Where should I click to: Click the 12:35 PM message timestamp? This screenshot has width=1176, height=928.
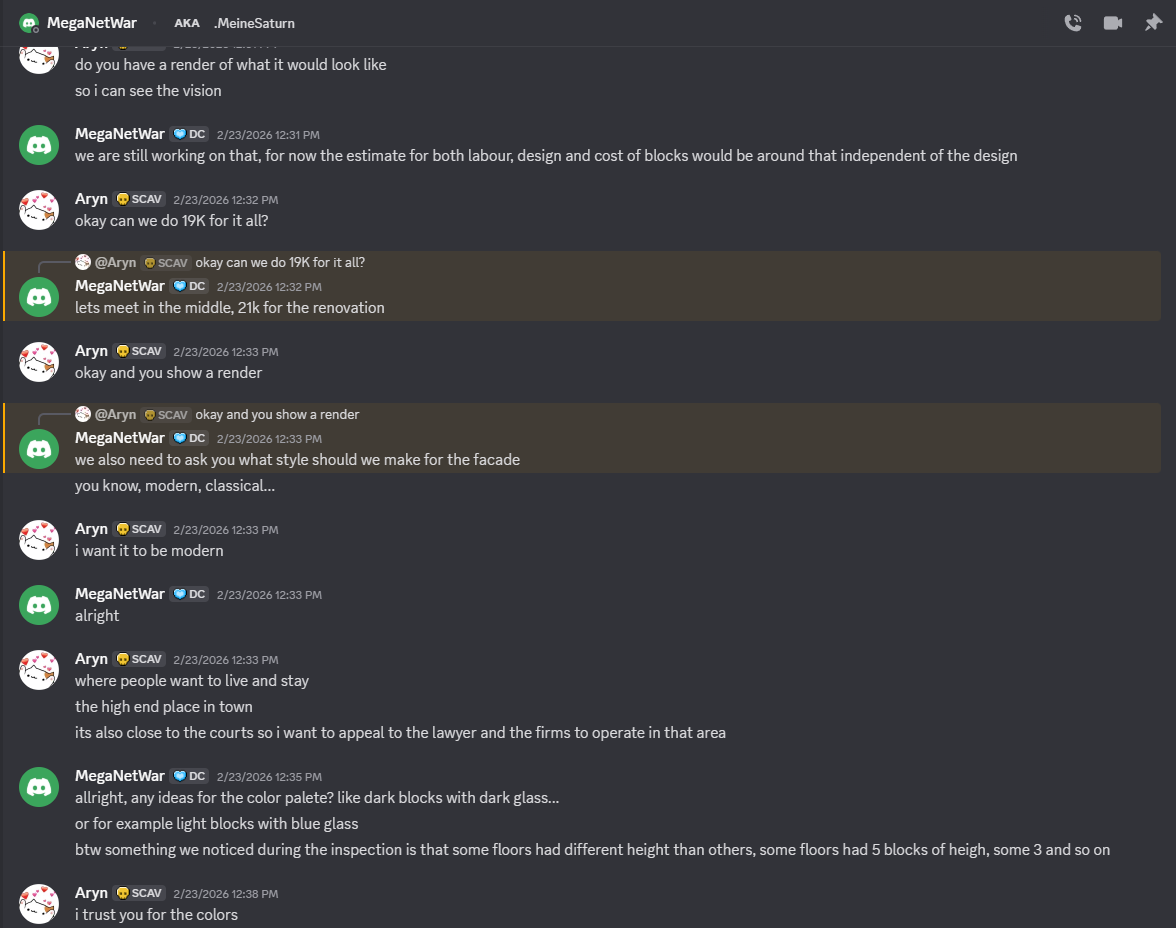[268, 777]
